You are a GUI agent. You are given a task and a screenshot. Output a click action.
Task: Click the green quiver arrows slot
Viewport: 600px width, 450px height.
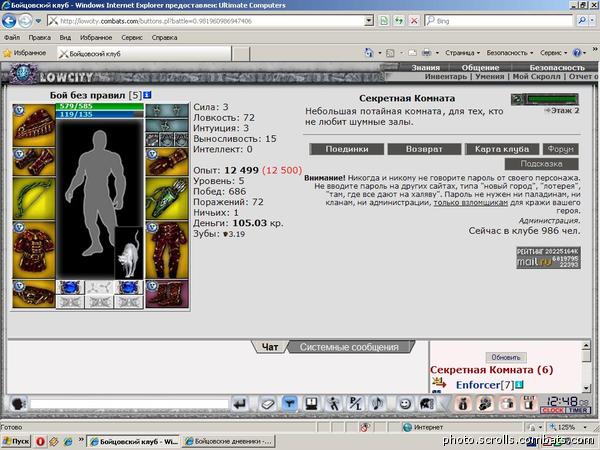tap(167, 199)
